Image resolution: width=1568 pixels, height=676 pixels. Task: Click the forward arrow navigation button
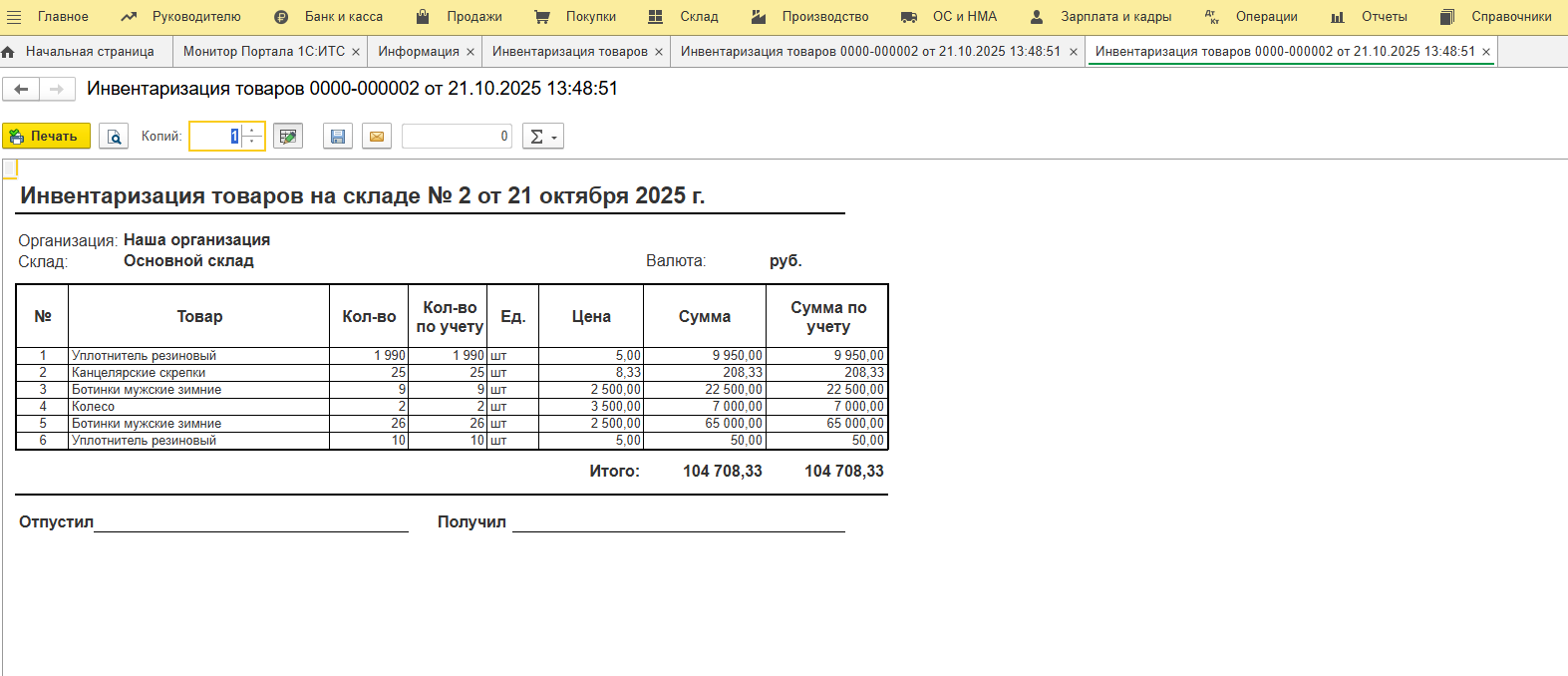tap(57, 90)
